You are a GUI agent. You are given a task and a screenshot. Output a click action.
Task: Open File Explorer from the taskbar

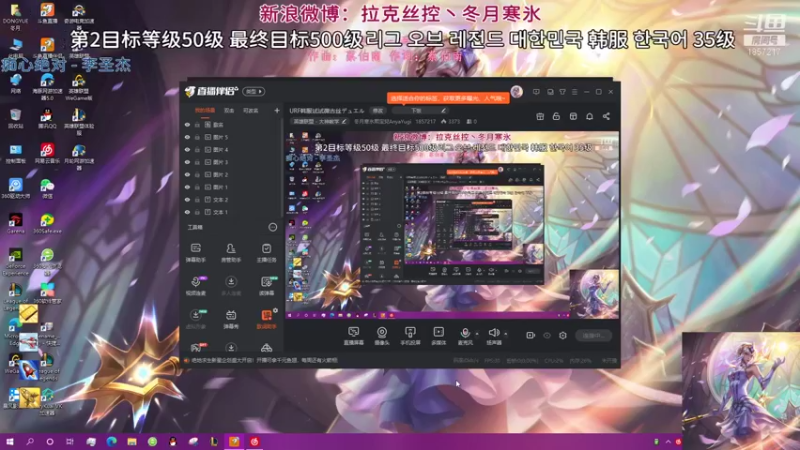132,442
